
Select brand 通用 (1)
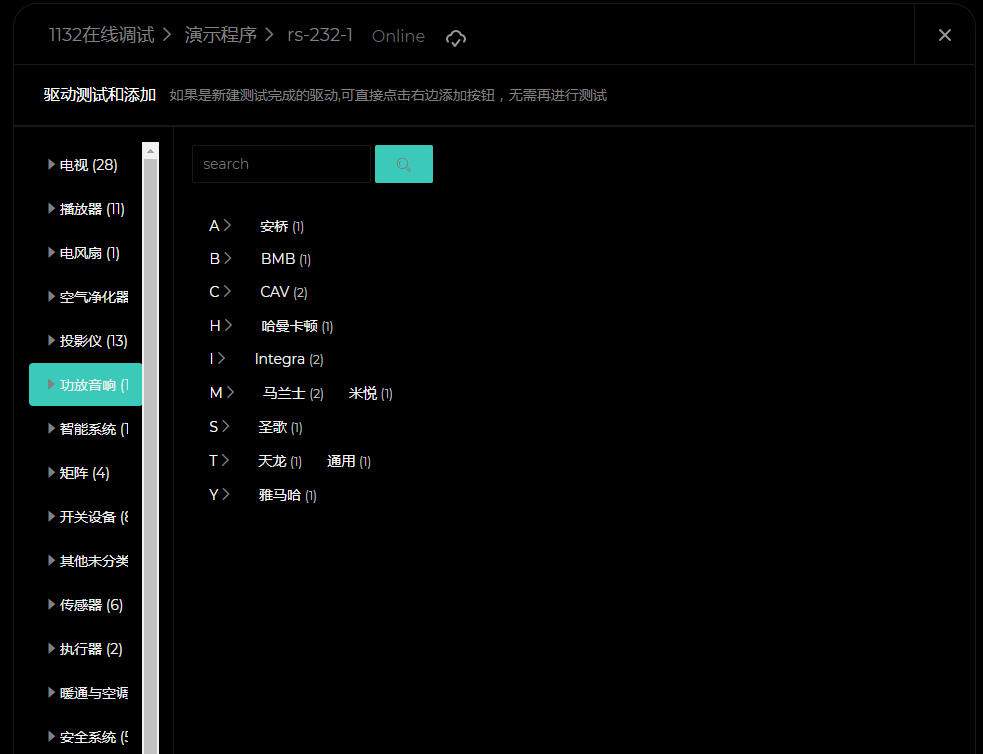pyautogui.click(x=349, y=461)
